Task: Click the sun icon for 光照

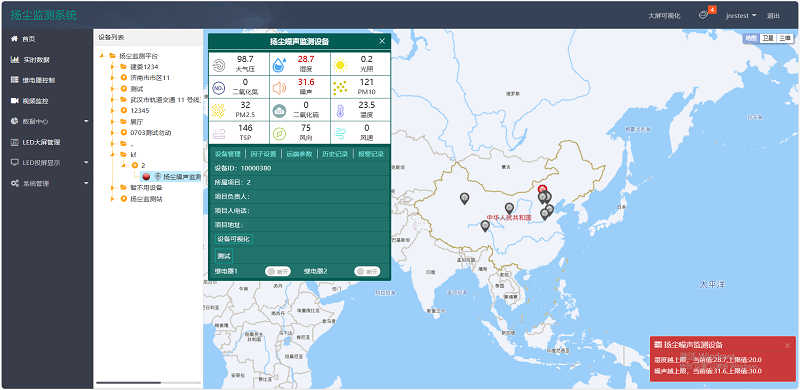Action: pos(340,65)
